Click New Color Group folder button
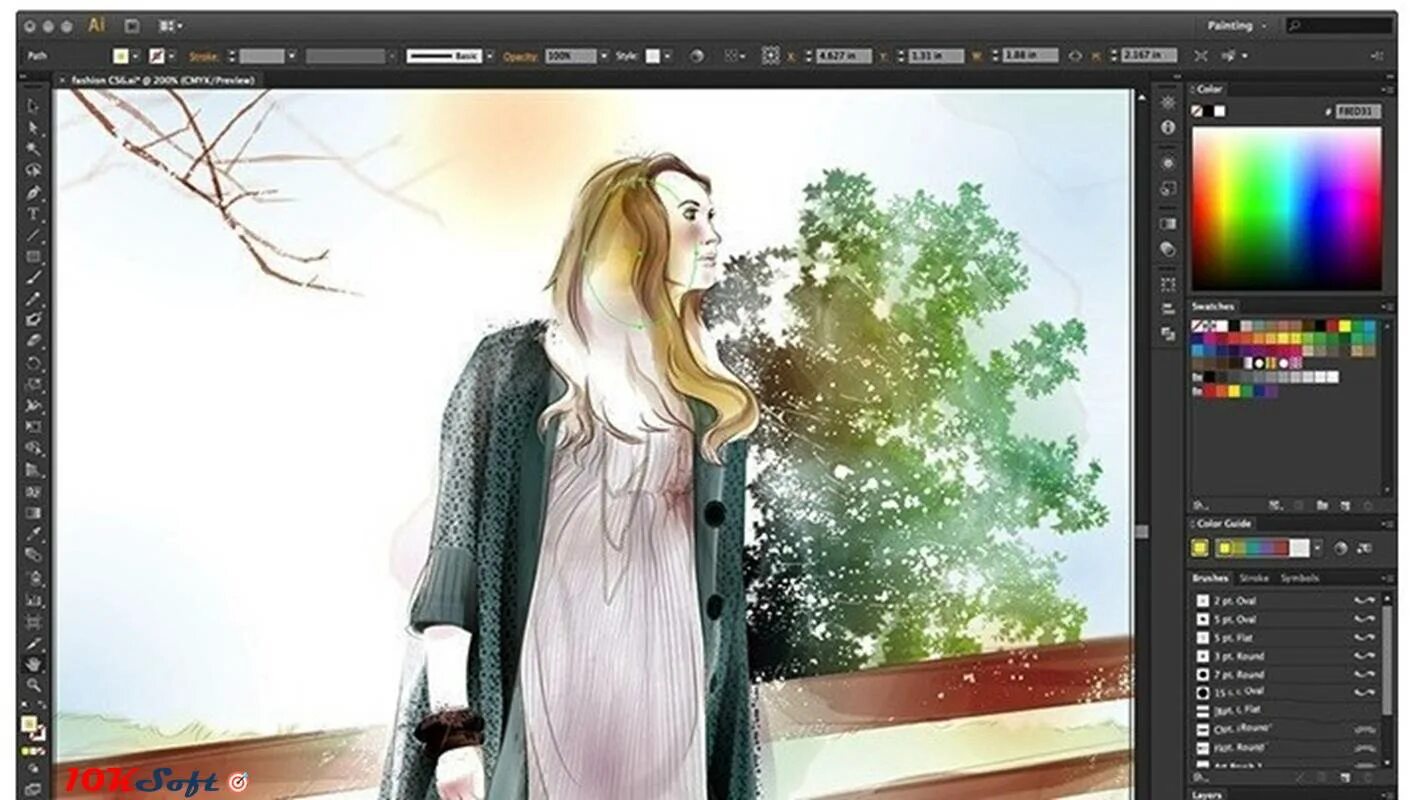 pos(1322,505)
